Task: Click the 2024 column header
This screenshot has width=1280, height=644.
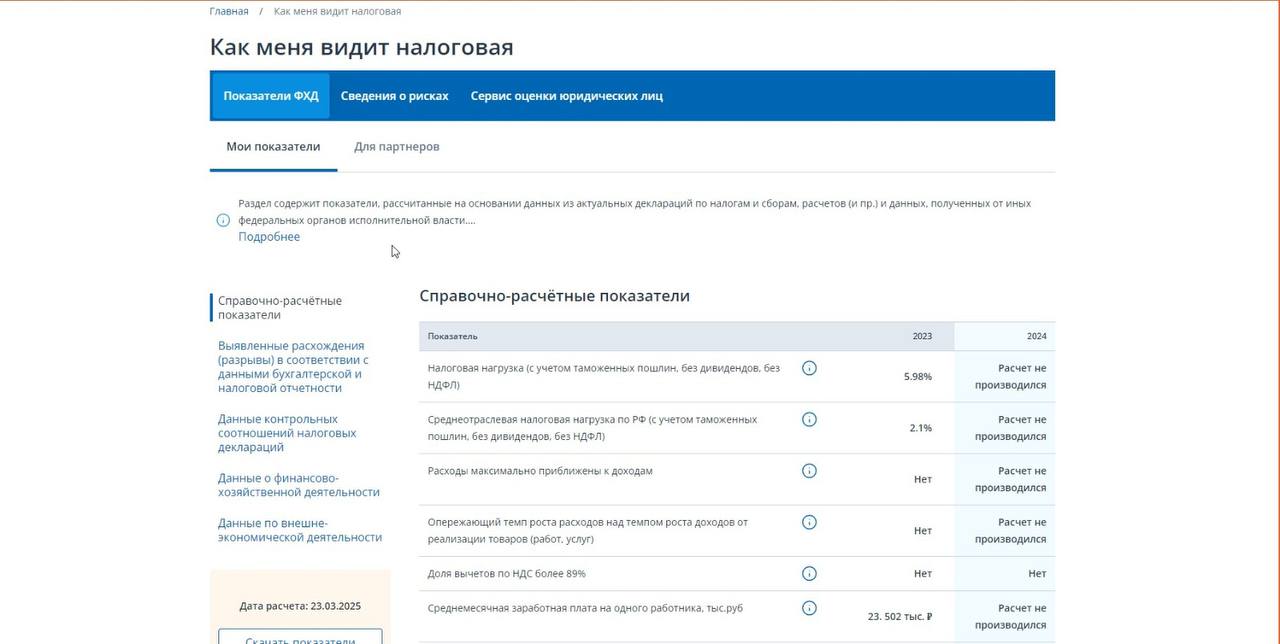Action: point(1036,336)
